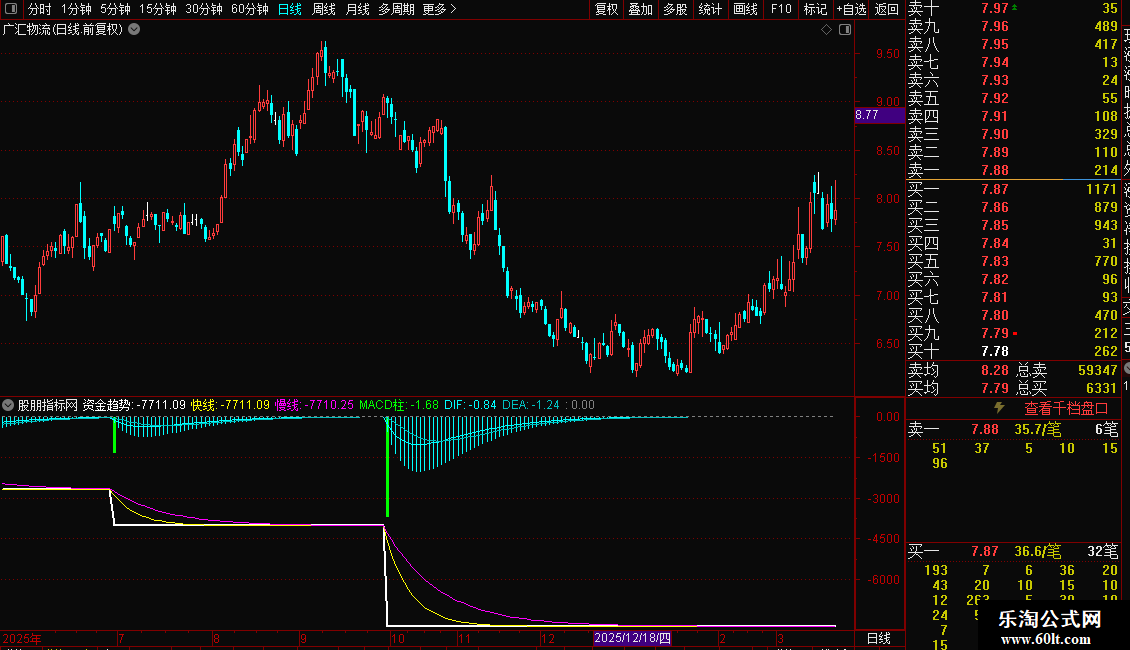Image resolution: width=1130 pixels, height=650 pixels.
Task: Click the MACD柱 indicator value label
Action: (399, 405)
